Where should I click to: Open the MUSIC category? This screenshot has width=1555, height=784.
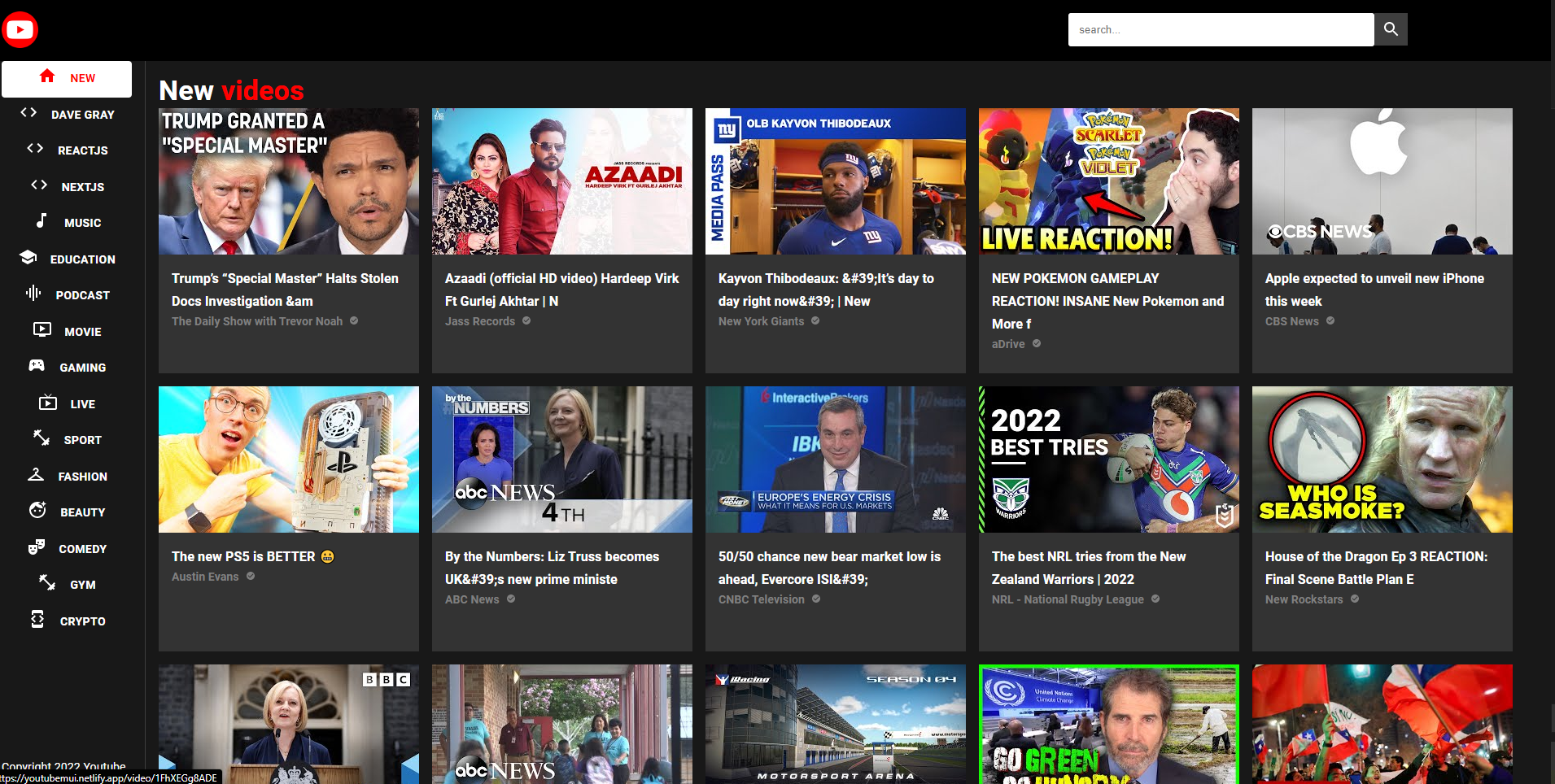(x=82, y=223)
